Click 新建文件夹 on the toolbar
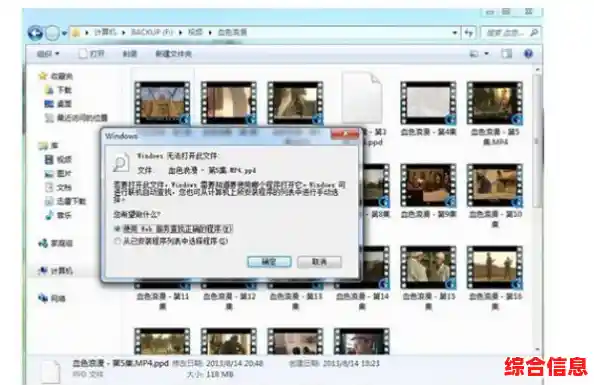 click(x=174, y=54)
